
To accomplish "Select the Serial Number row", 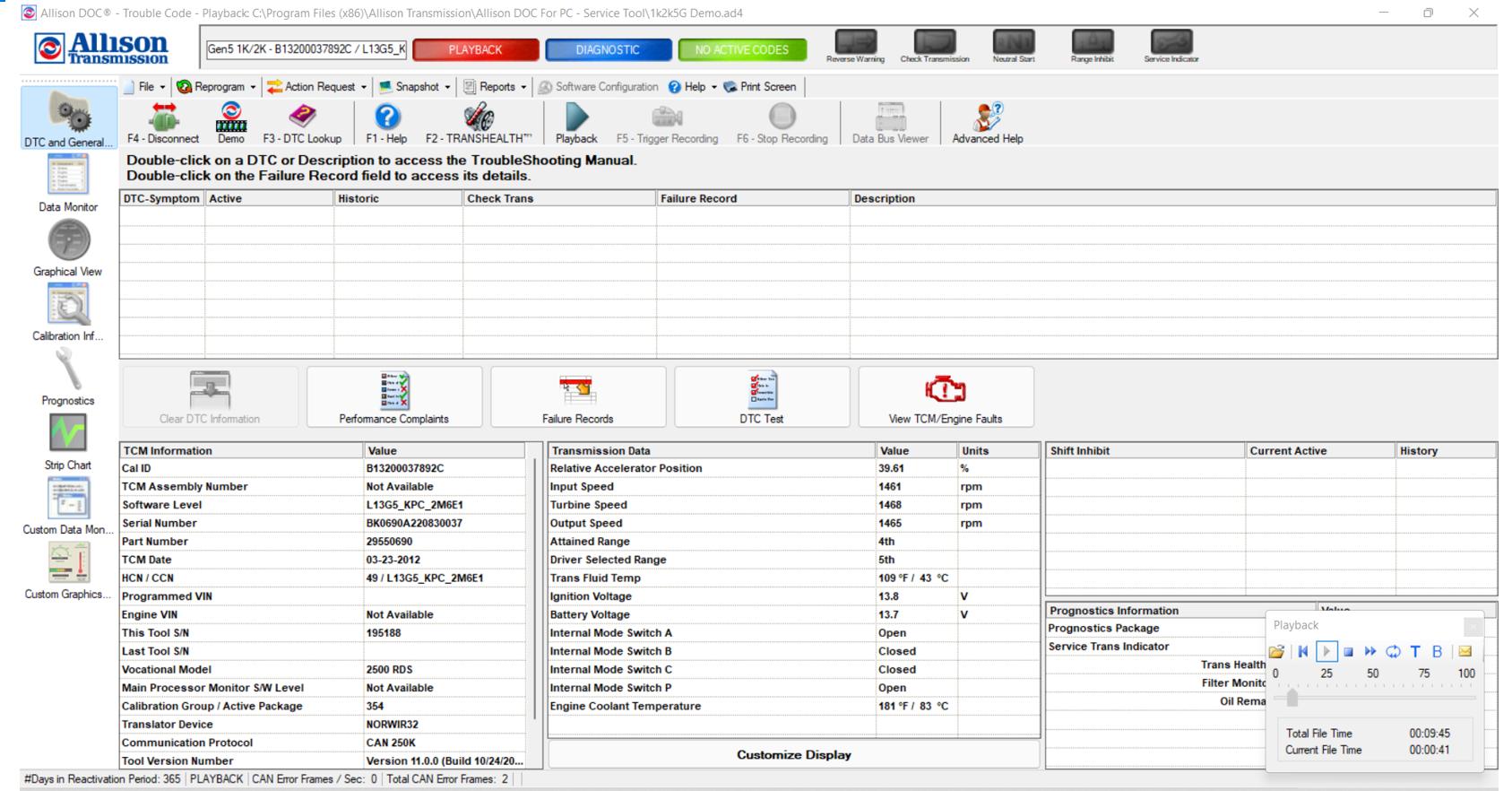I will pyautogui.click(x=323, y=523).
